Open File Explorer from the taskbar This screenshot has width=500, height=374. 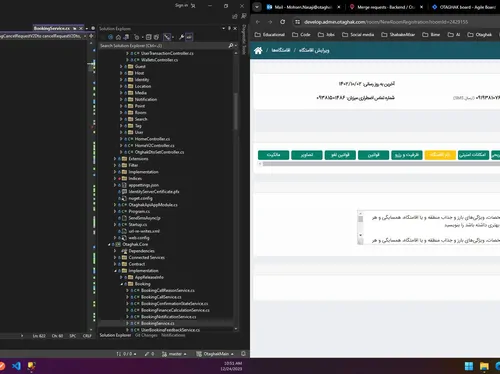[484, 366]
